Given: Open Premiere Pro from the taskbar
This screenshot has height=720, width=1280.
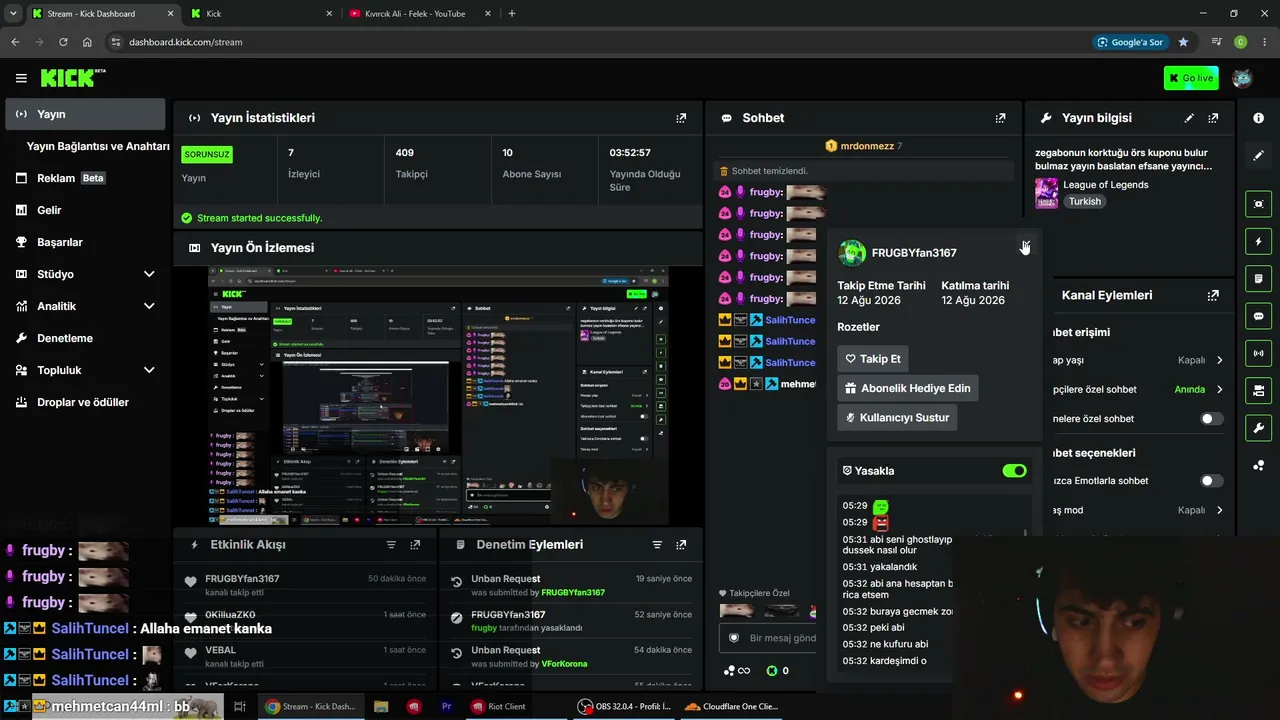Looking at the screenshot, I should pyautogui.click(x=446, y=706).
